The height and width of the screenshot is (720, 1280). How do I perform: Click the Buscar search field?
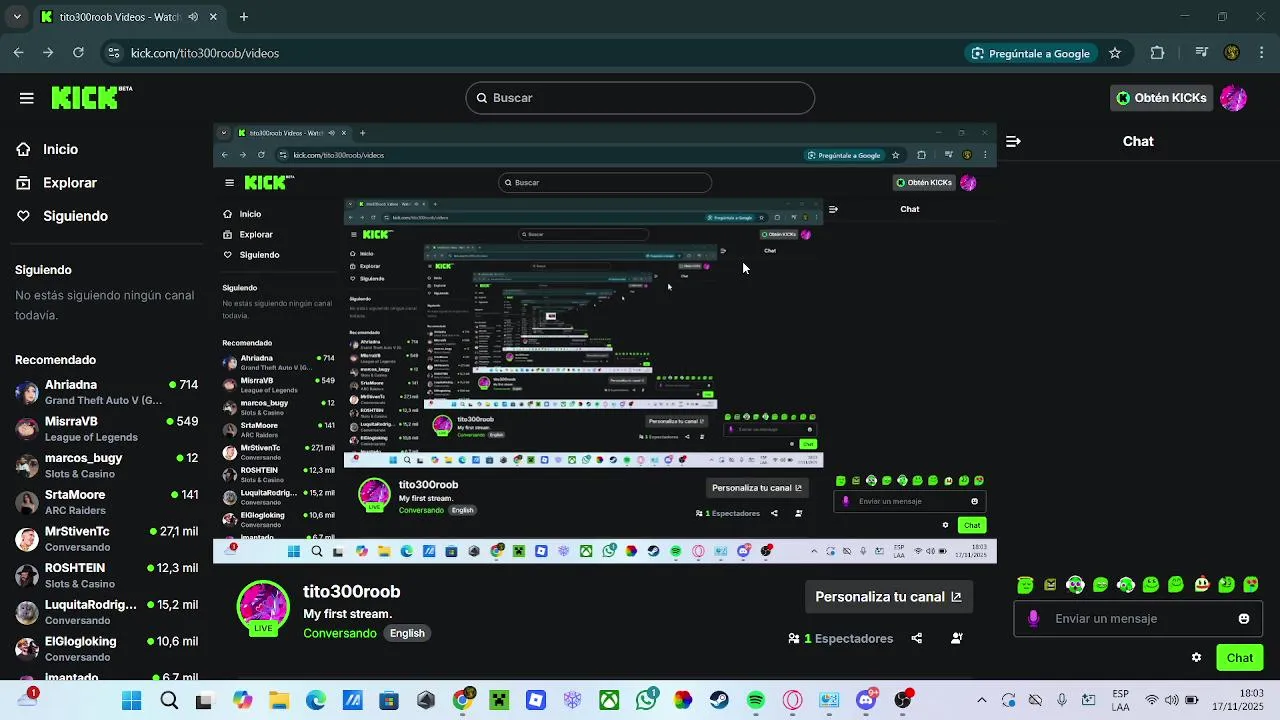coord(640,98)
